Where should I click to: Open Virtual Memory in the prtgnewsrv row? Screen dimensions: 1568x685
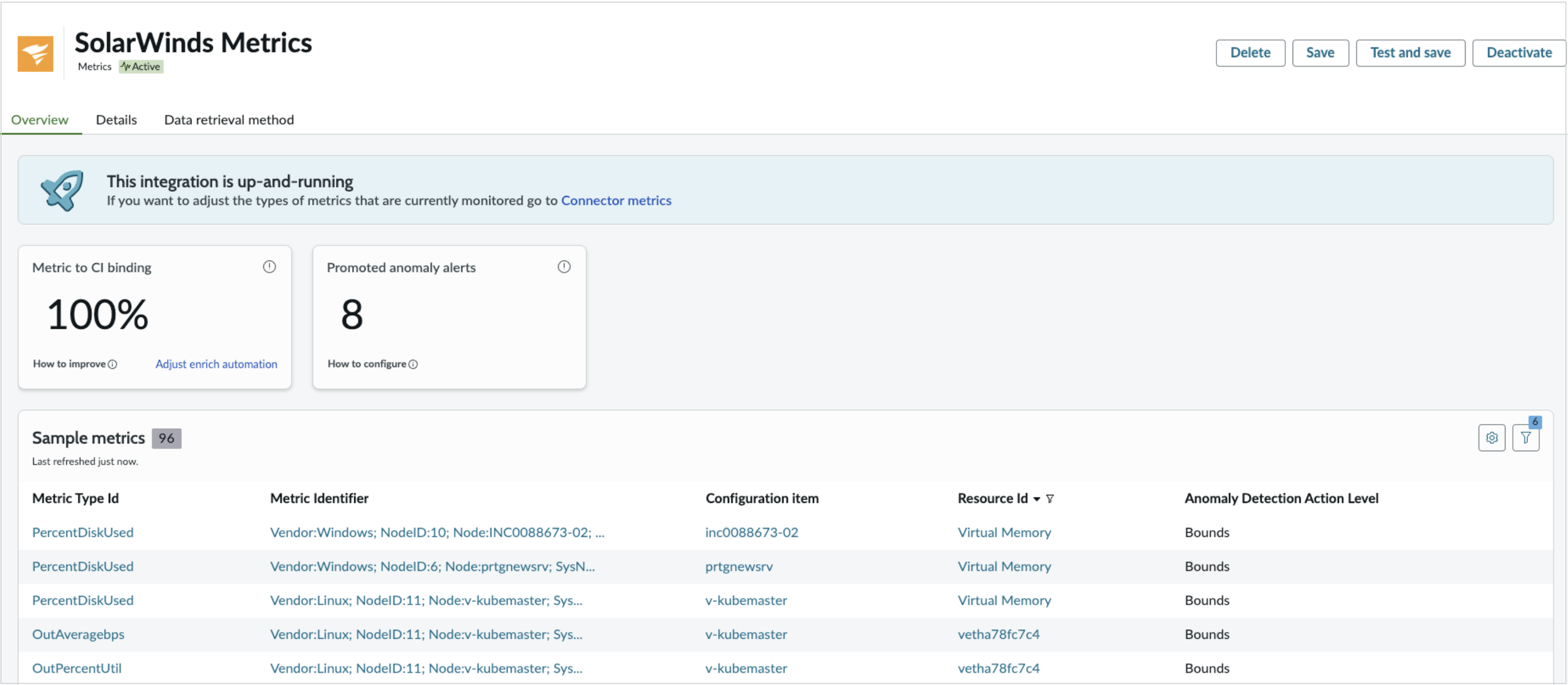1004,566
